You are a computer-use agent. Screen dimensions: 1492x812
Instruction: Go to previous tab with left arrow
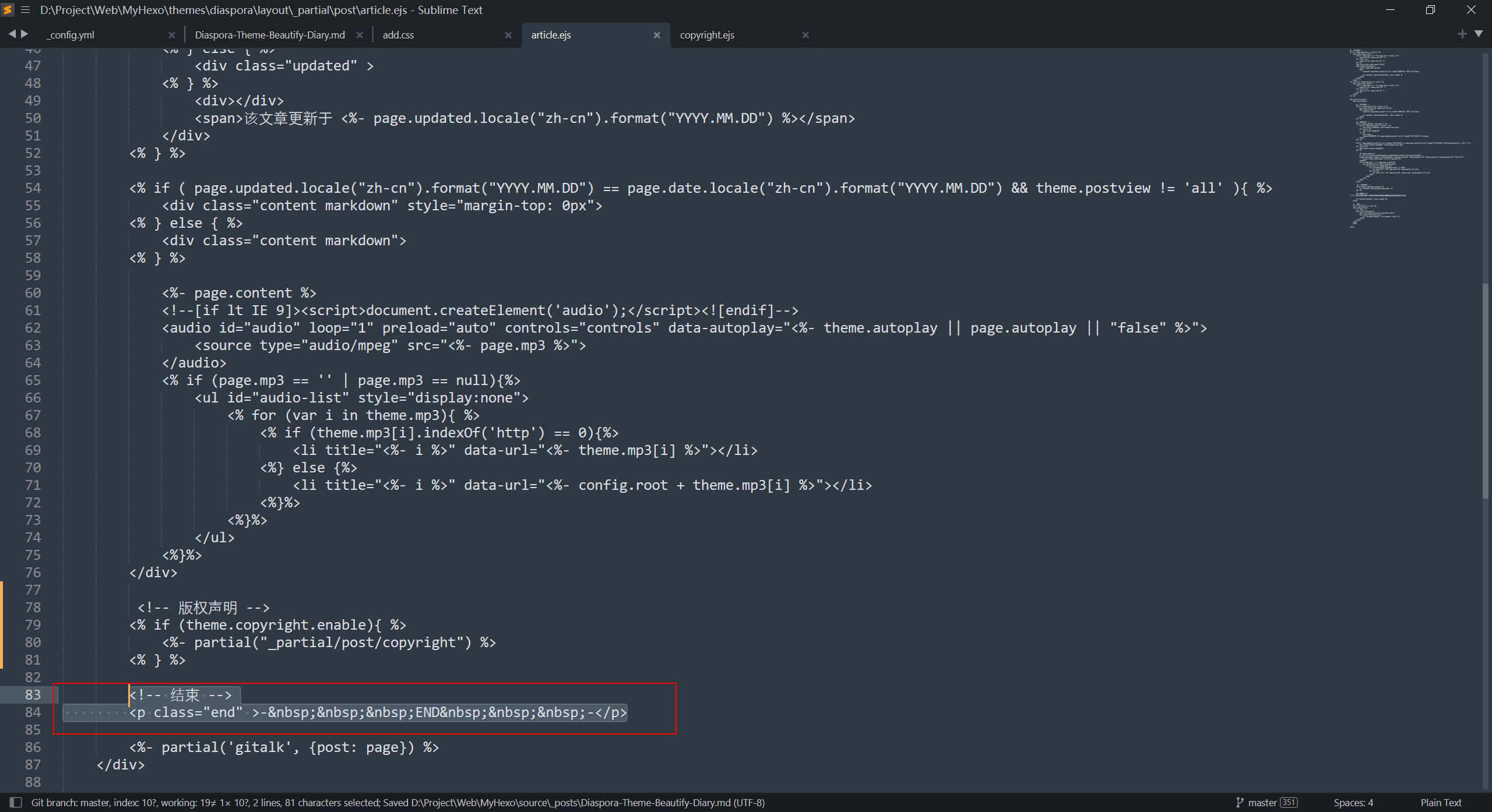(12, 34)
